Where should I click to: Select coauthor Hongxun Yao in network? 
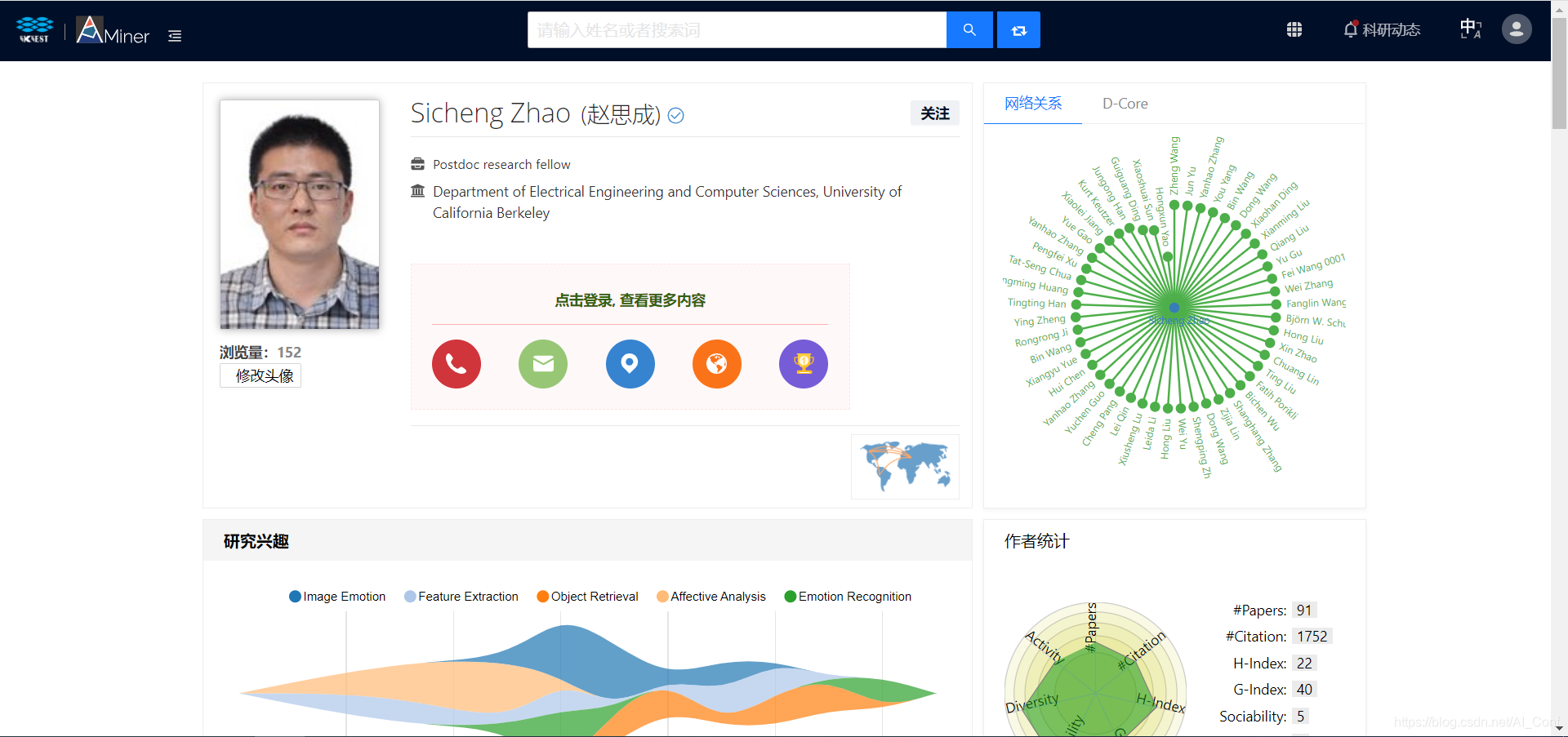1162,216
